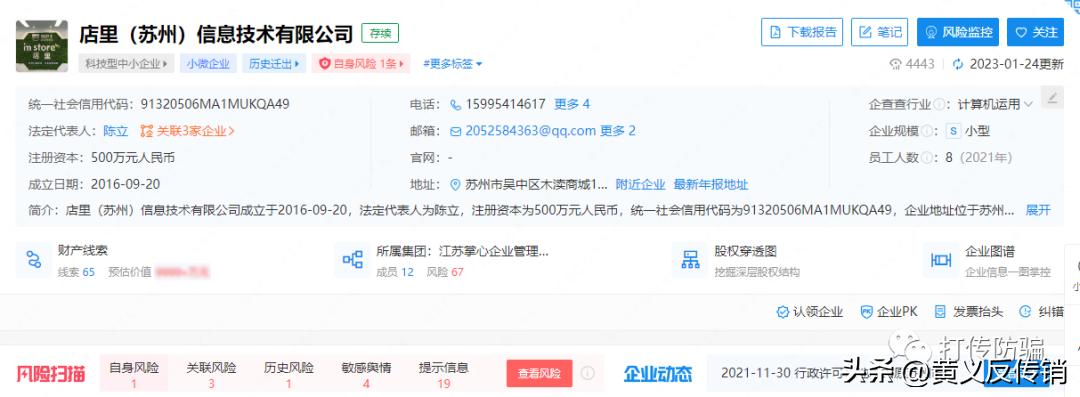The width and height of the screenshot is (1080, 397).
Task: Click the 查看风险 view risks button
Action: (x=539, y=374)
